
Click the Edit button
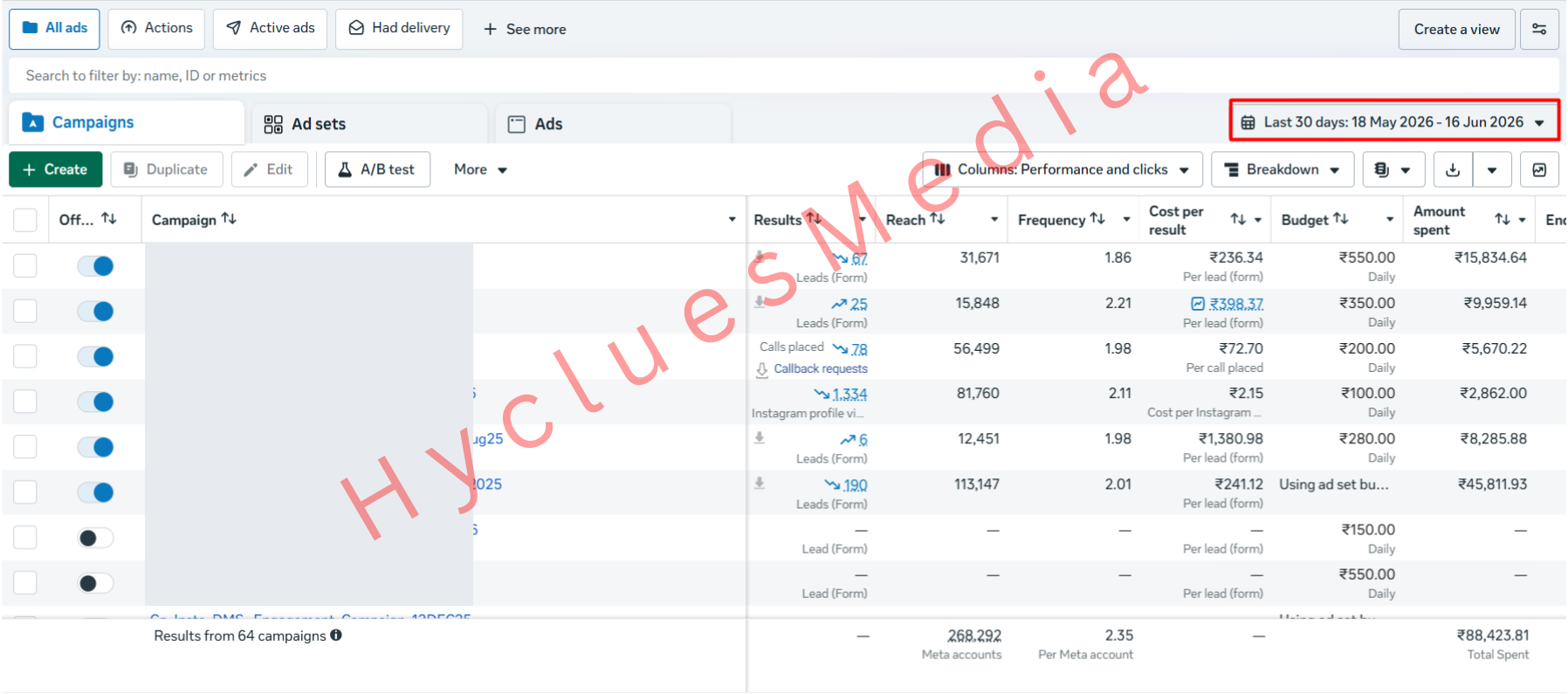(x=269, y=169)
